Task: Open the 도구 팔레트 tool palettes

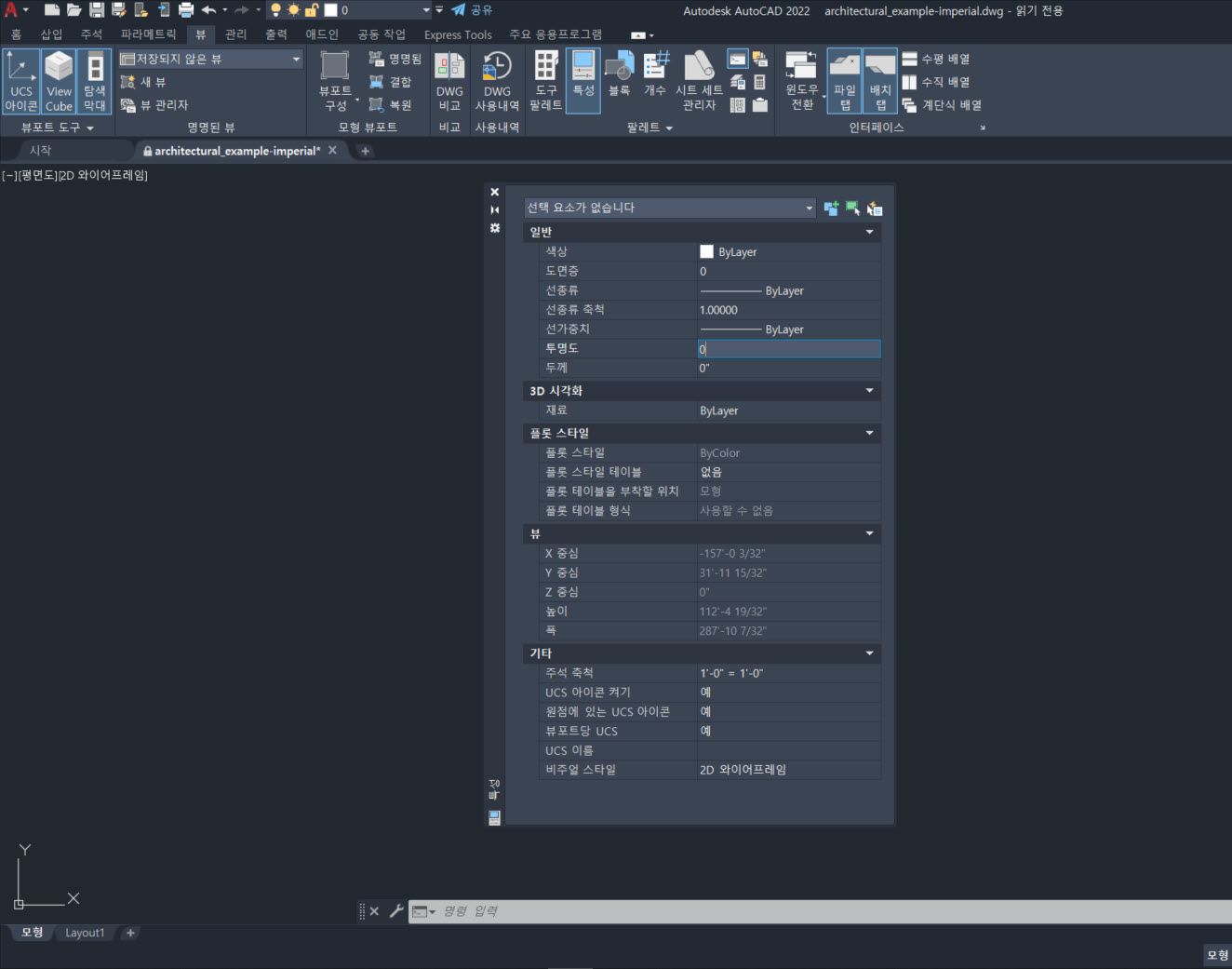Action: (546, 81)
